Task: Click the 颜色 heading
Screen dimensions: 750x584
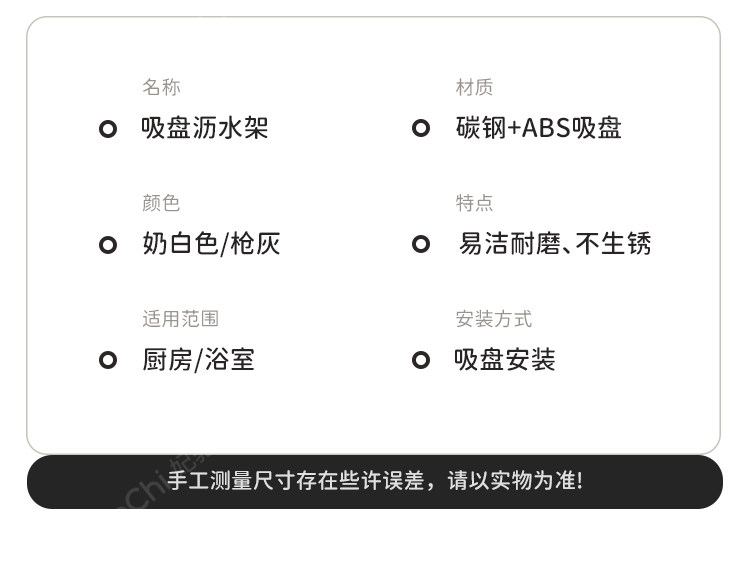Action: [161, 203]
